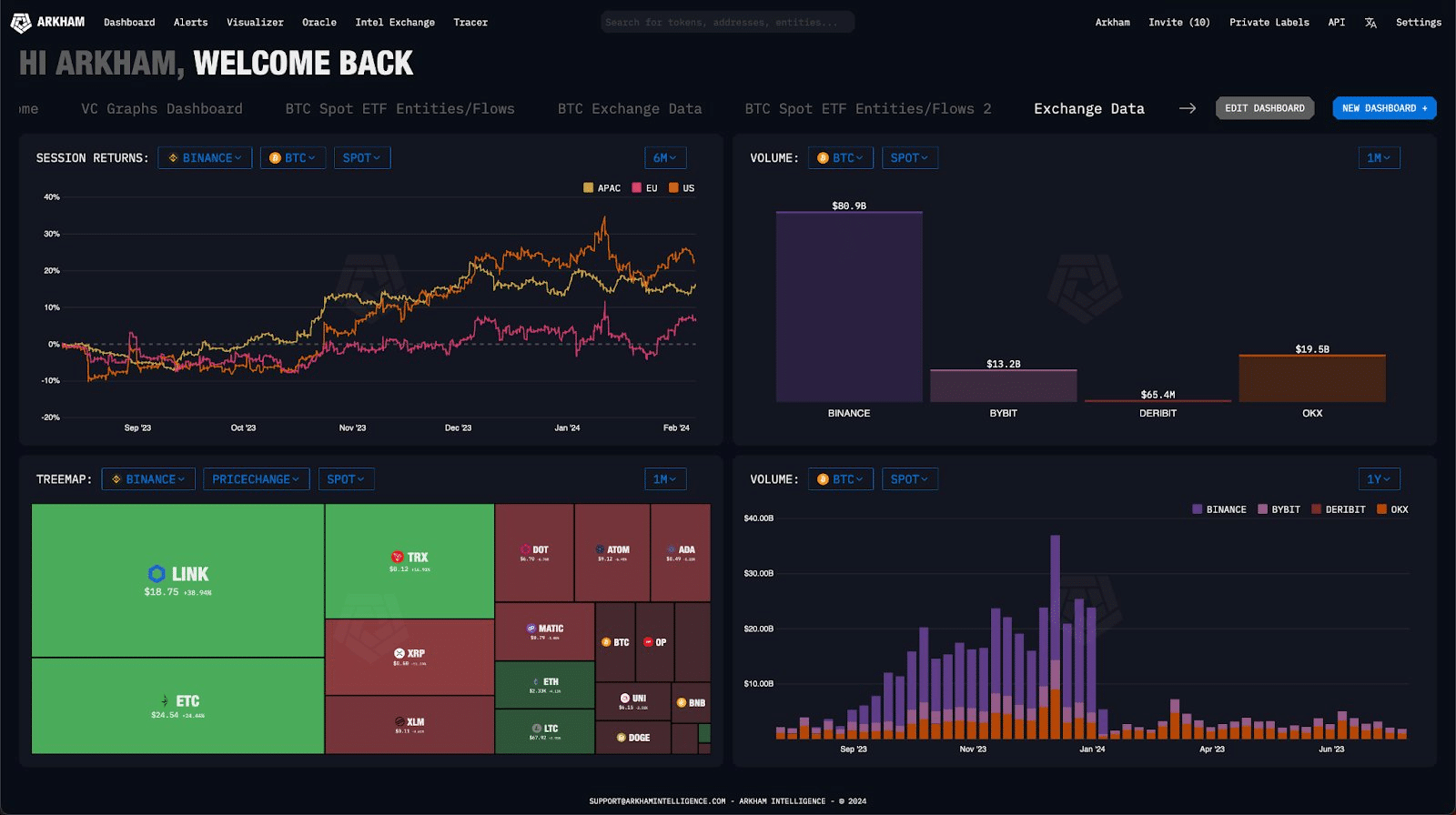Select the BNB tile in treemap
Image resolution: width=1456 pixels, height=815 pixels.
point(692,702)
